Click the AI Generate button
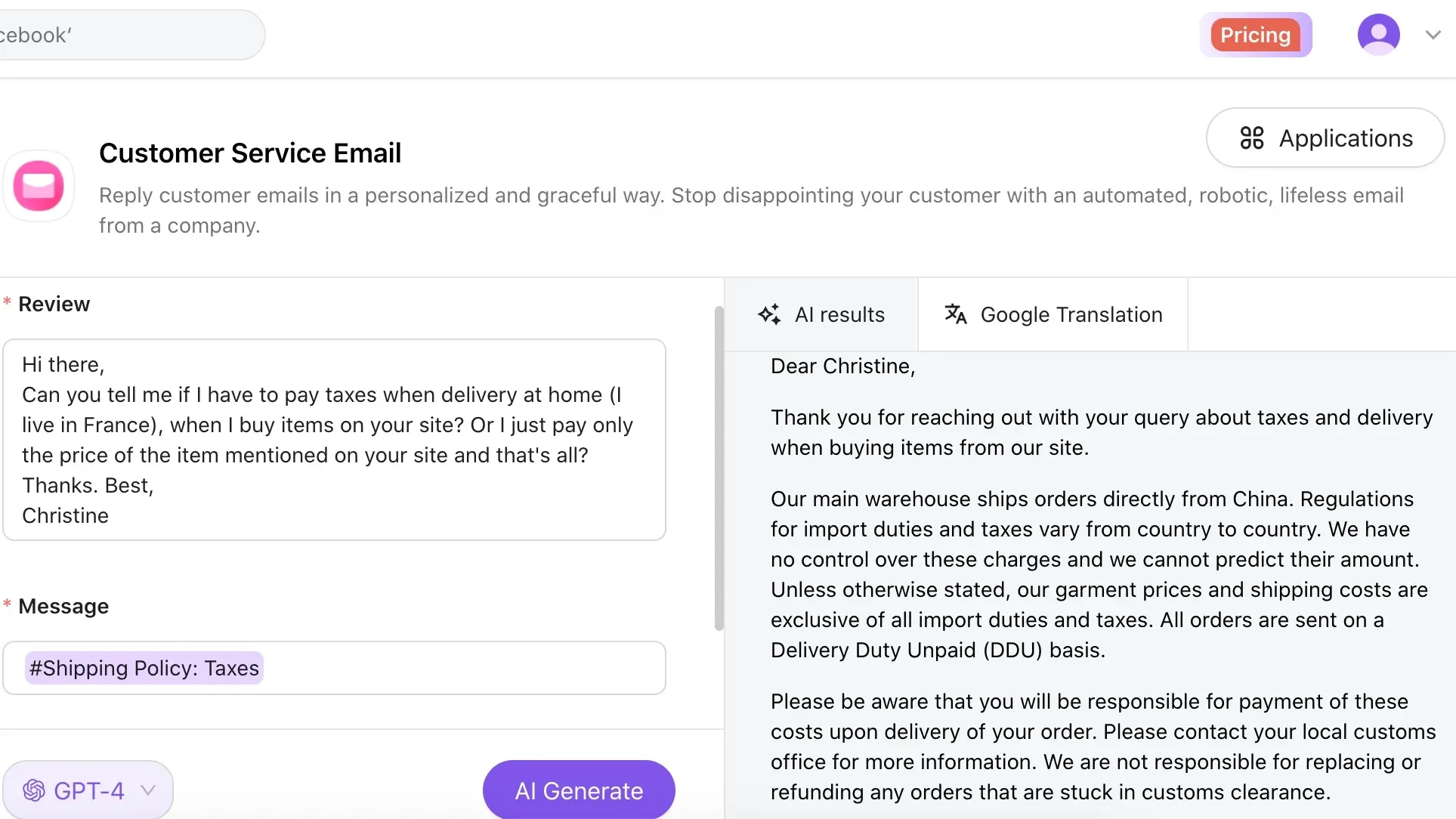 pos(578,790)
